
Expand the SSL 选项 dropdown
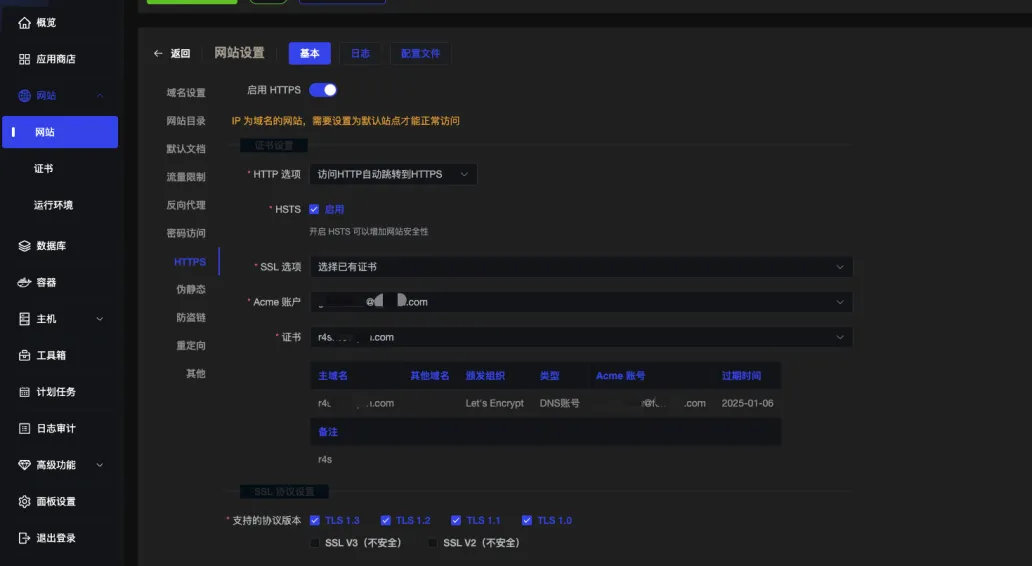point(580,267)
